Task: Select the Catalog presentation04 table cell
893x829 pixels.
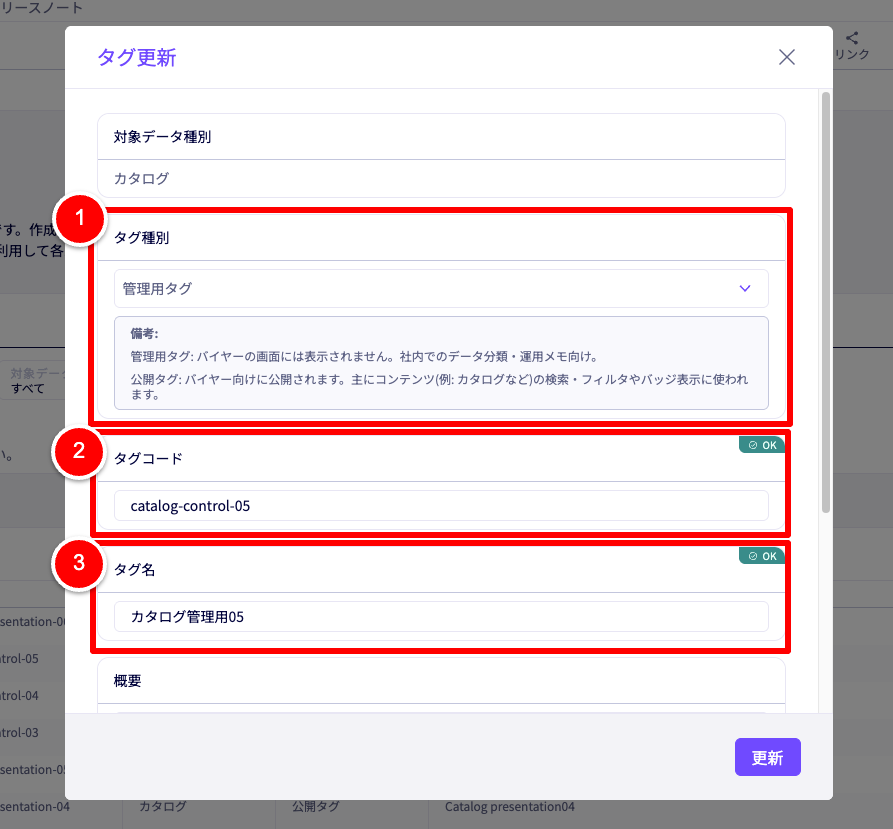Action: click(510, 806)
